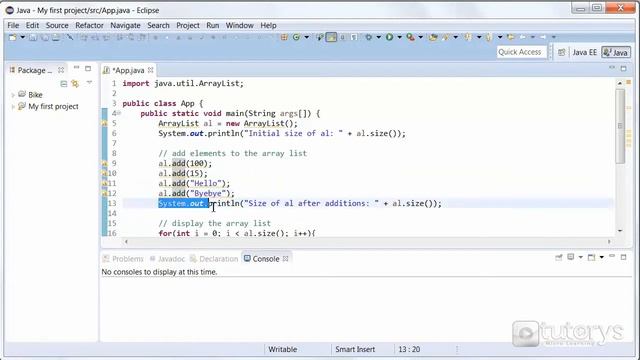
Task: Select the Bike project
Action: (x=35, y=95)
